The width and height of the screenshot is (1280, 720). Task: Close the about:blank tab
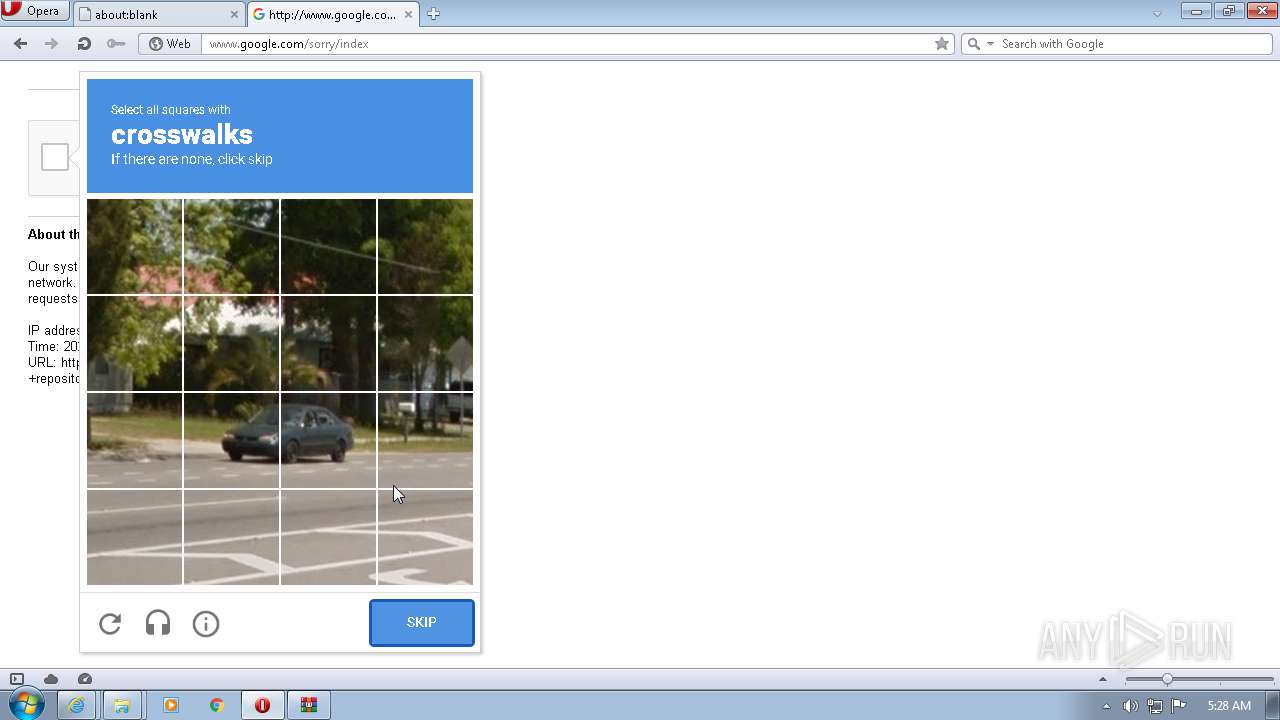tap(235, 14)
